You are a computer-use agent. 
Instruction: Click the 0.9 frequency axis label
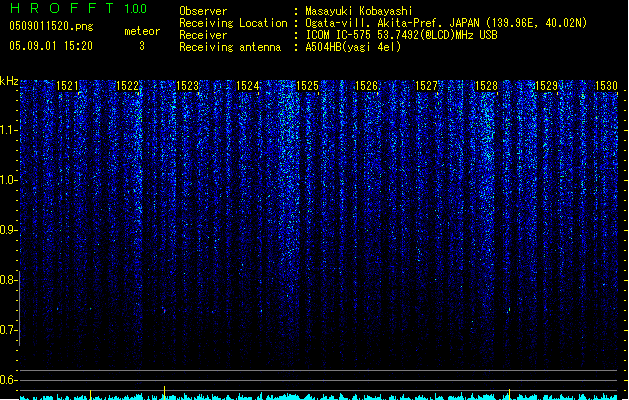9,230
